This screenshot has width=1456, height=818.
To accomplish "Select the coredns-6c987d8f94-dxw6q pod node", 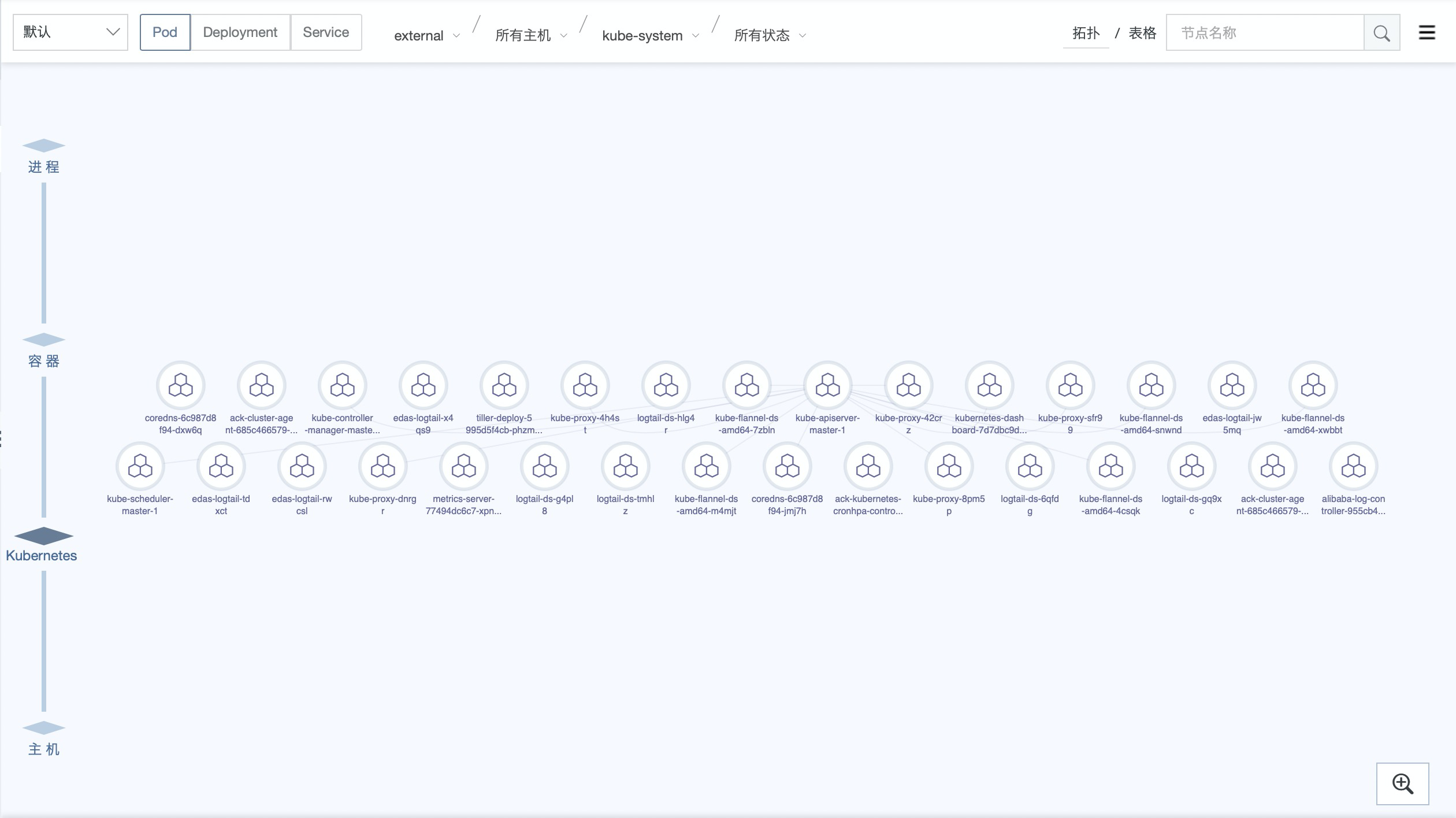I will tap(181, 385).
